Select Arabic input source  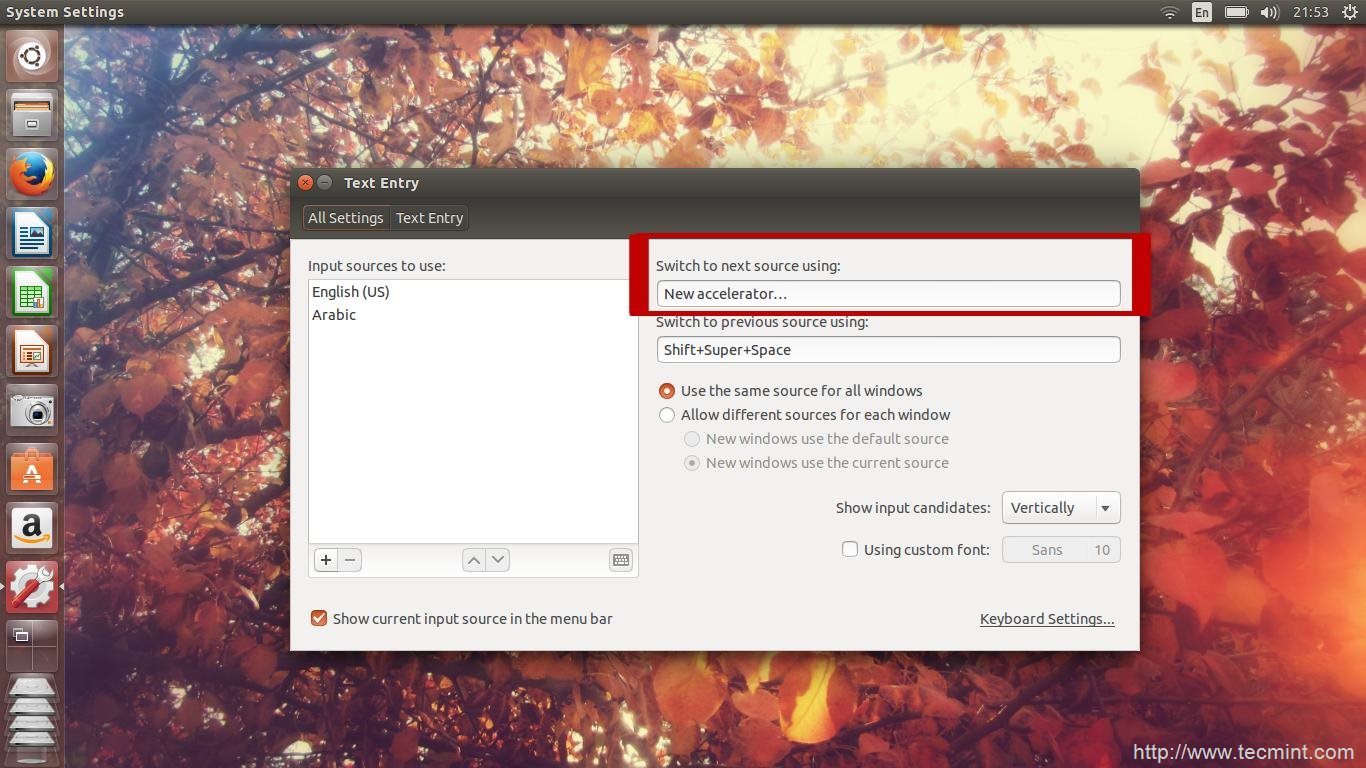(473, 315)
